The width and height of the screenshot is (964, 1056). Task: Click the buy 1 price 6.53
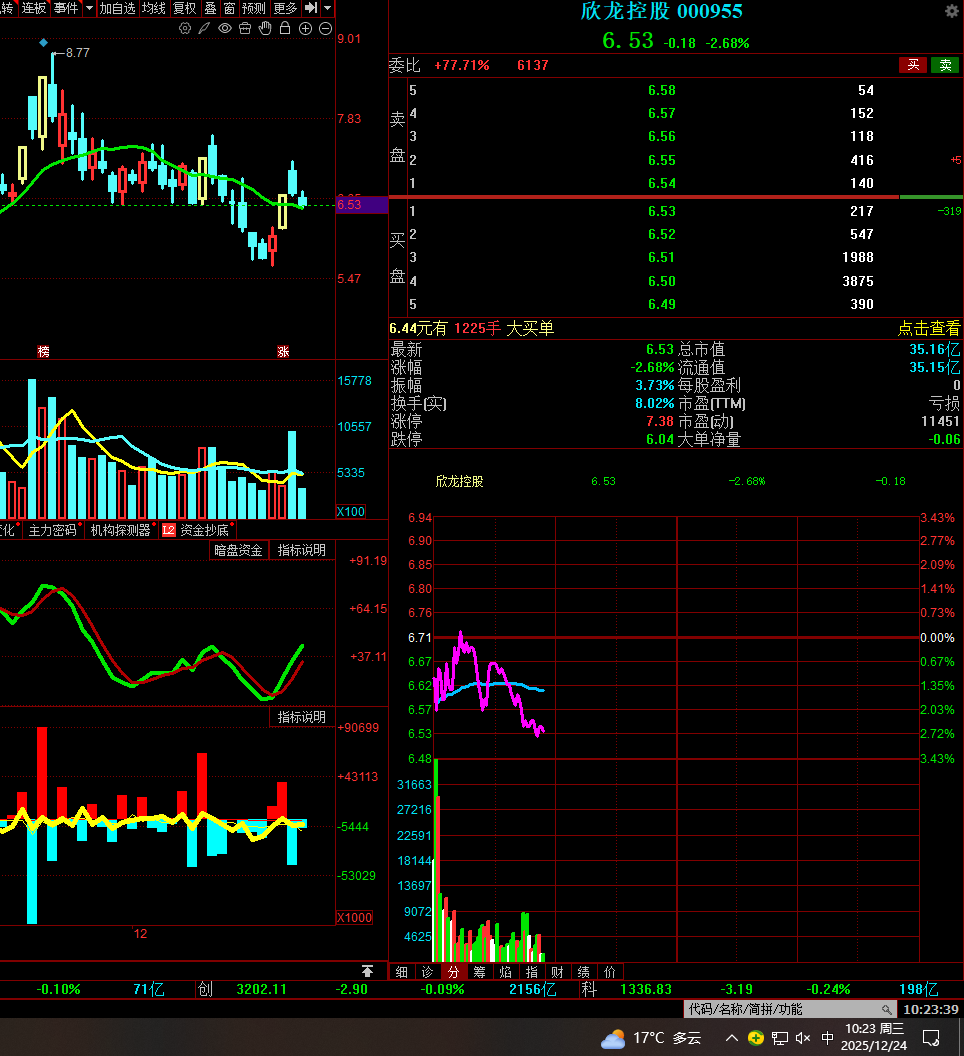(x=662, y=211)
